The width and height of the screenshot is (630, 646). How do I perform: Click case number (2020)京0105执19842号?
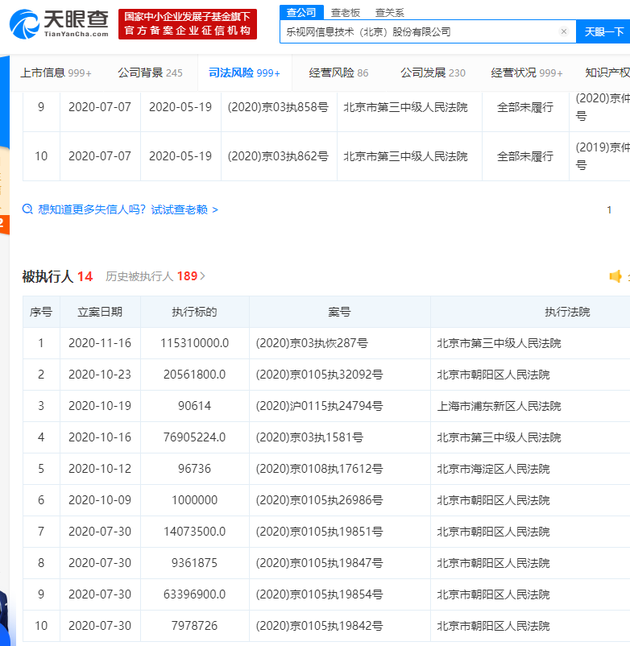[319, 625]
